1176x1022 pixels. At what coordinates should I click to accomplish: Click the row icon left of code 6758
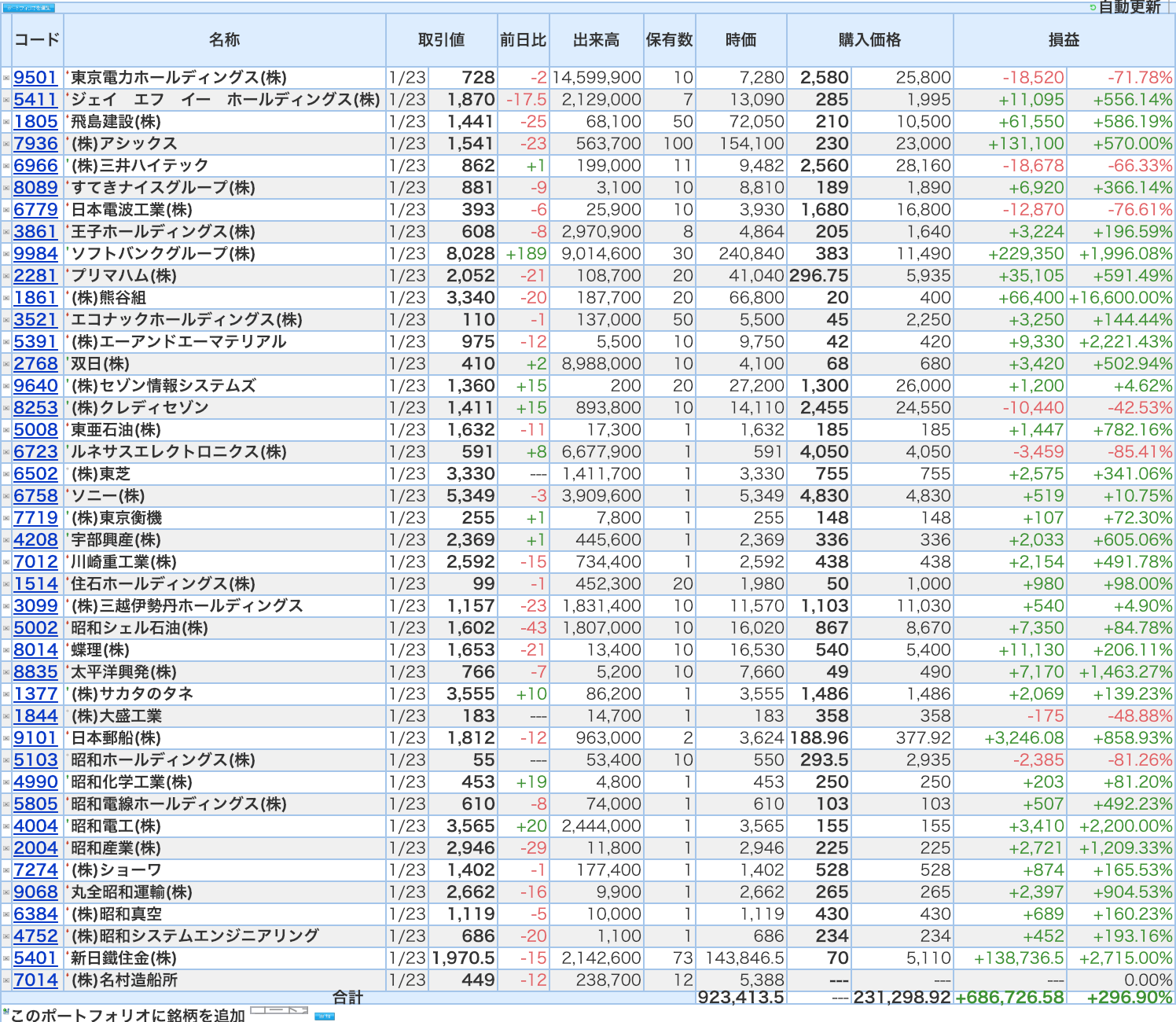pos(6,496)
